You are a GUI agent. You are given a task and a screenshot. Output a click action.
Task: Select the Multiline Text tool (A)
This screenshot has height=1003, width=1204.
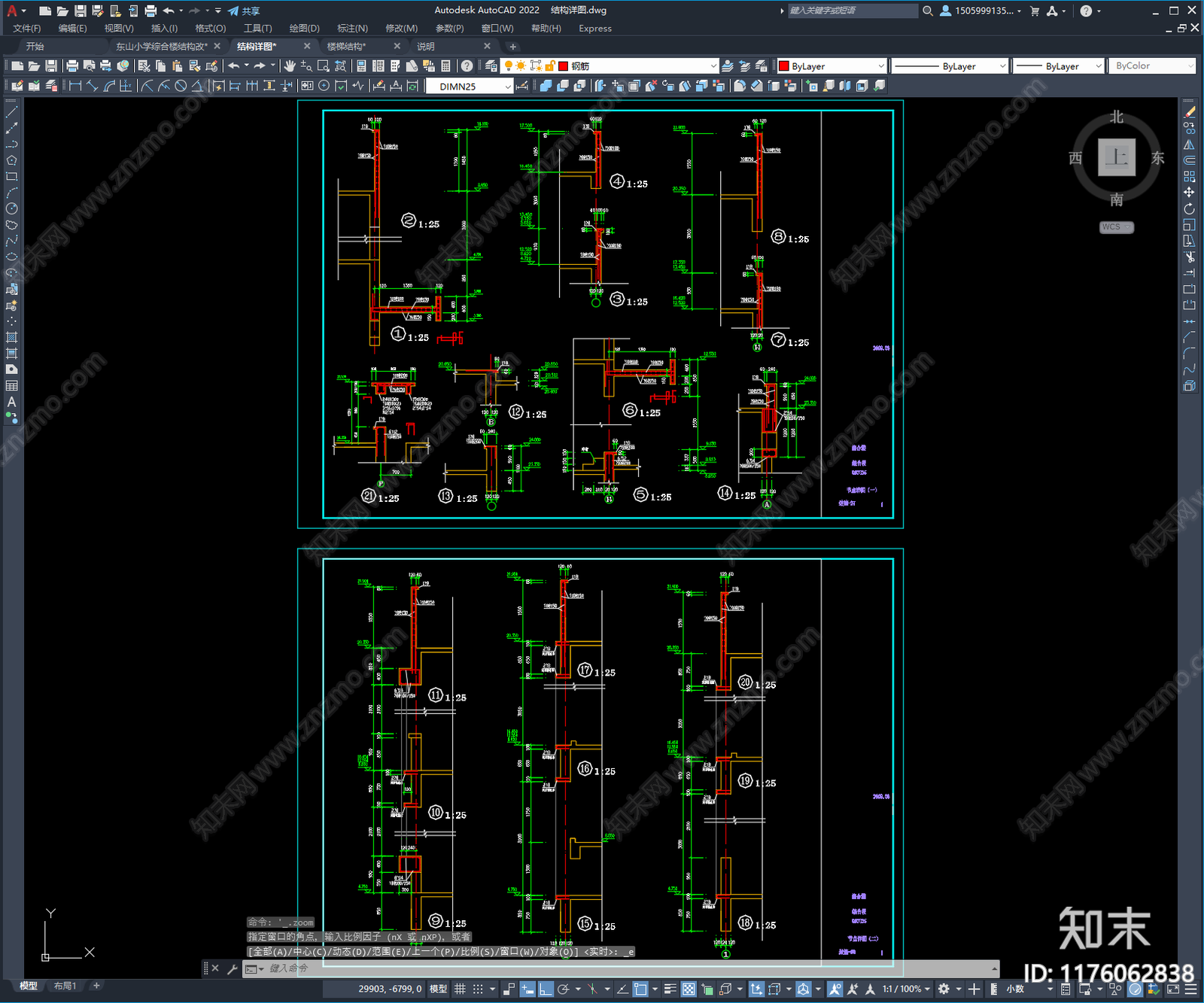tap(11, 402)
